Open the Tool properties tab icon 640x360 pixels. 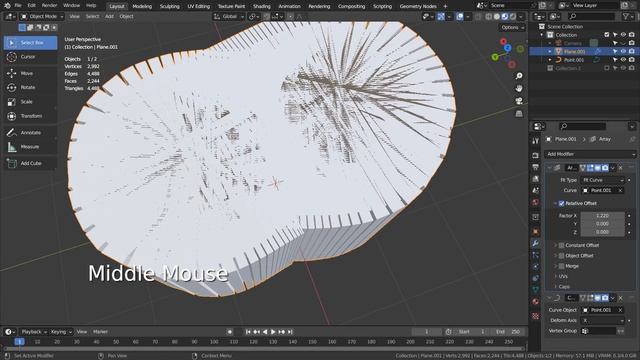[x=536, y=141]
